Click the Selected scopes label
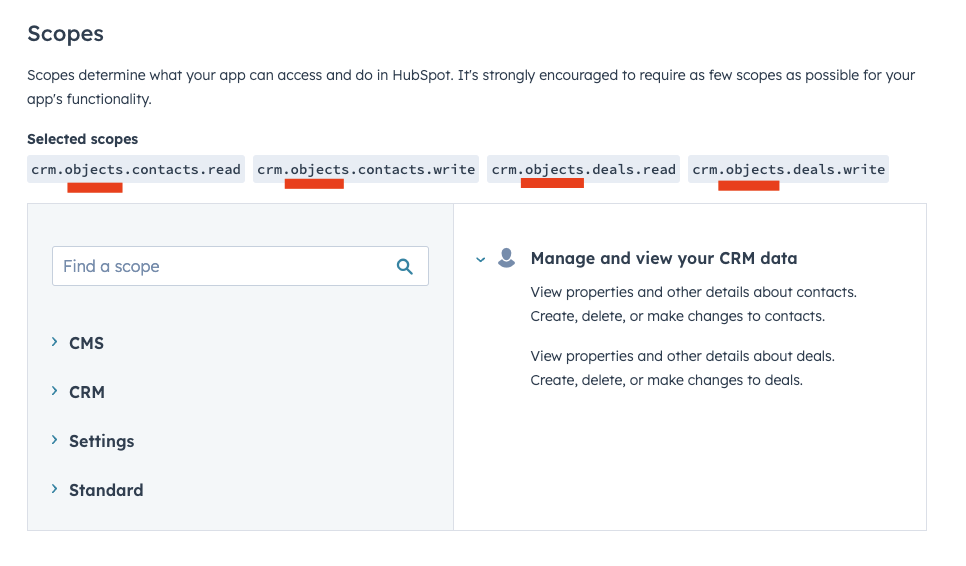The width and height of the screenshot is (966, 566). [x=83, y=139]
